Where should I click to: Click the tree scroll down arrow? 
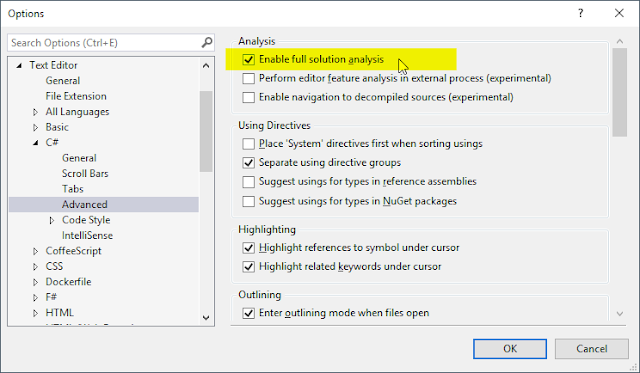(x=206, y=317)
